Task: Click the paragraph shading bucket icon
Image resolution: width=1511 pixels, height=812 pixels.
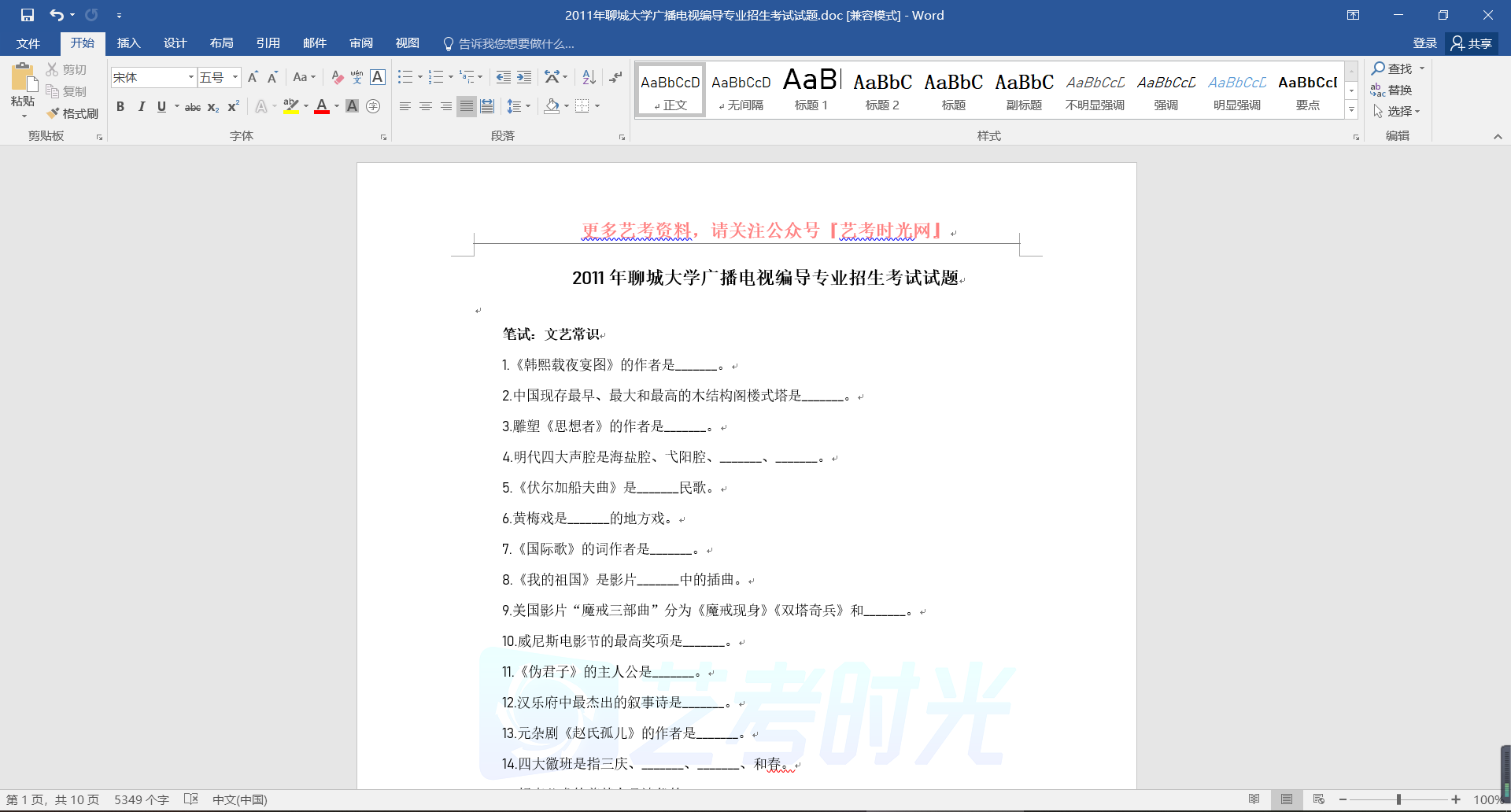Action: tap(552, 106)
